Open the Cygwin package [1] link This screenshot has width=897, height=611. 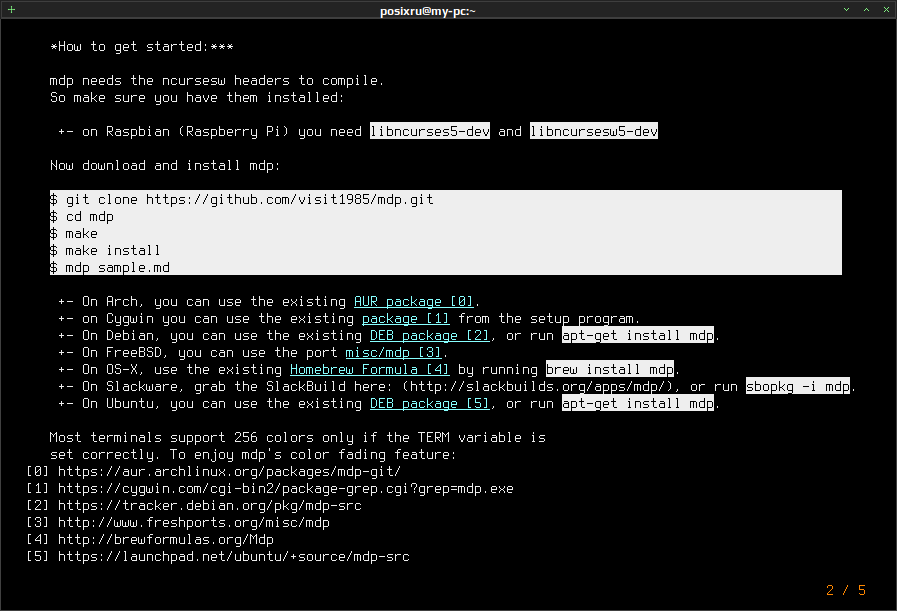[406, 319]
